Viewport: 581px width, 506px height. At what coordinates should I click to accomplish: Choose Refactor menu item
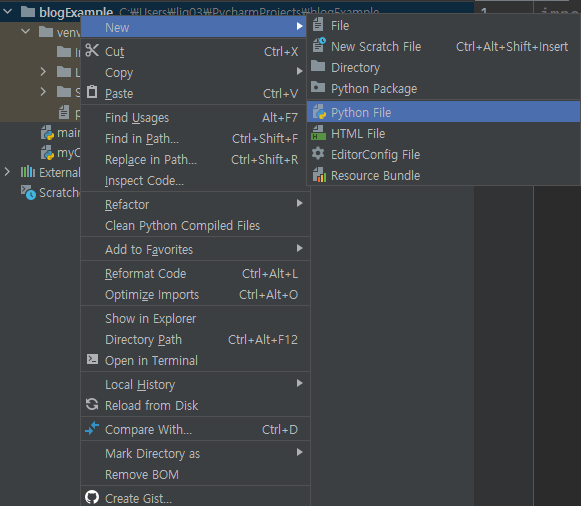pyautogui.click(x=195, y=204)
